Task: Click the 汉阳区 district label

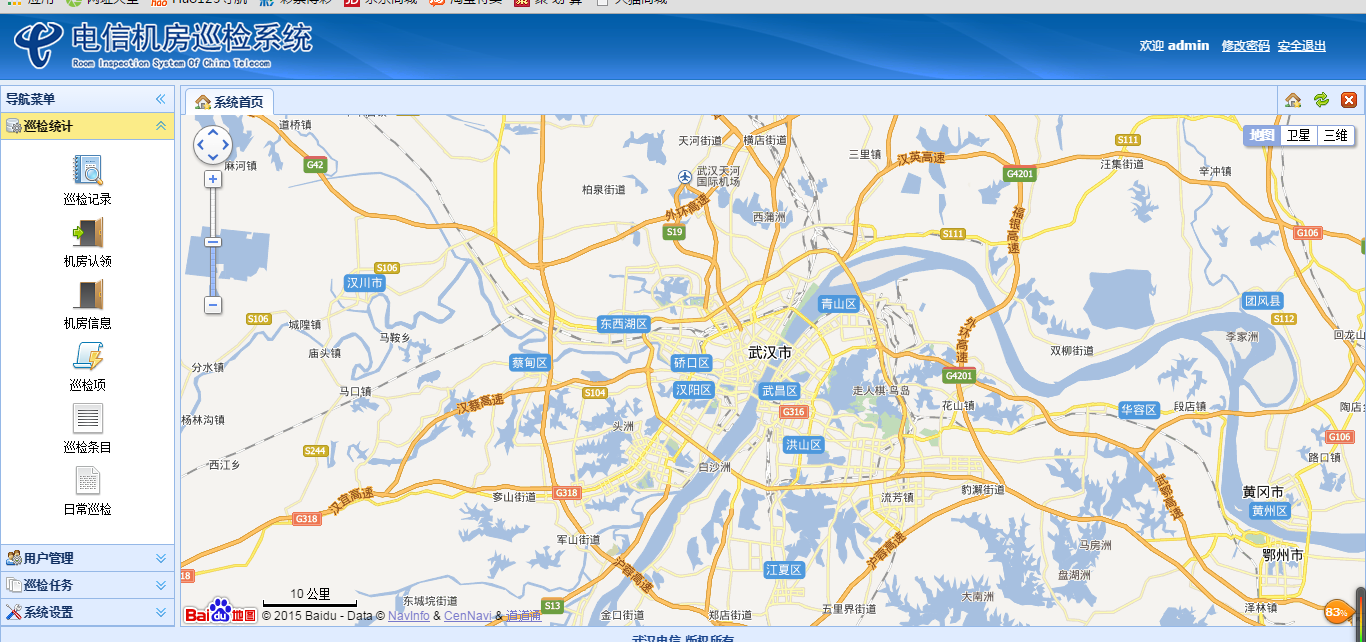Action: (692, 390)
